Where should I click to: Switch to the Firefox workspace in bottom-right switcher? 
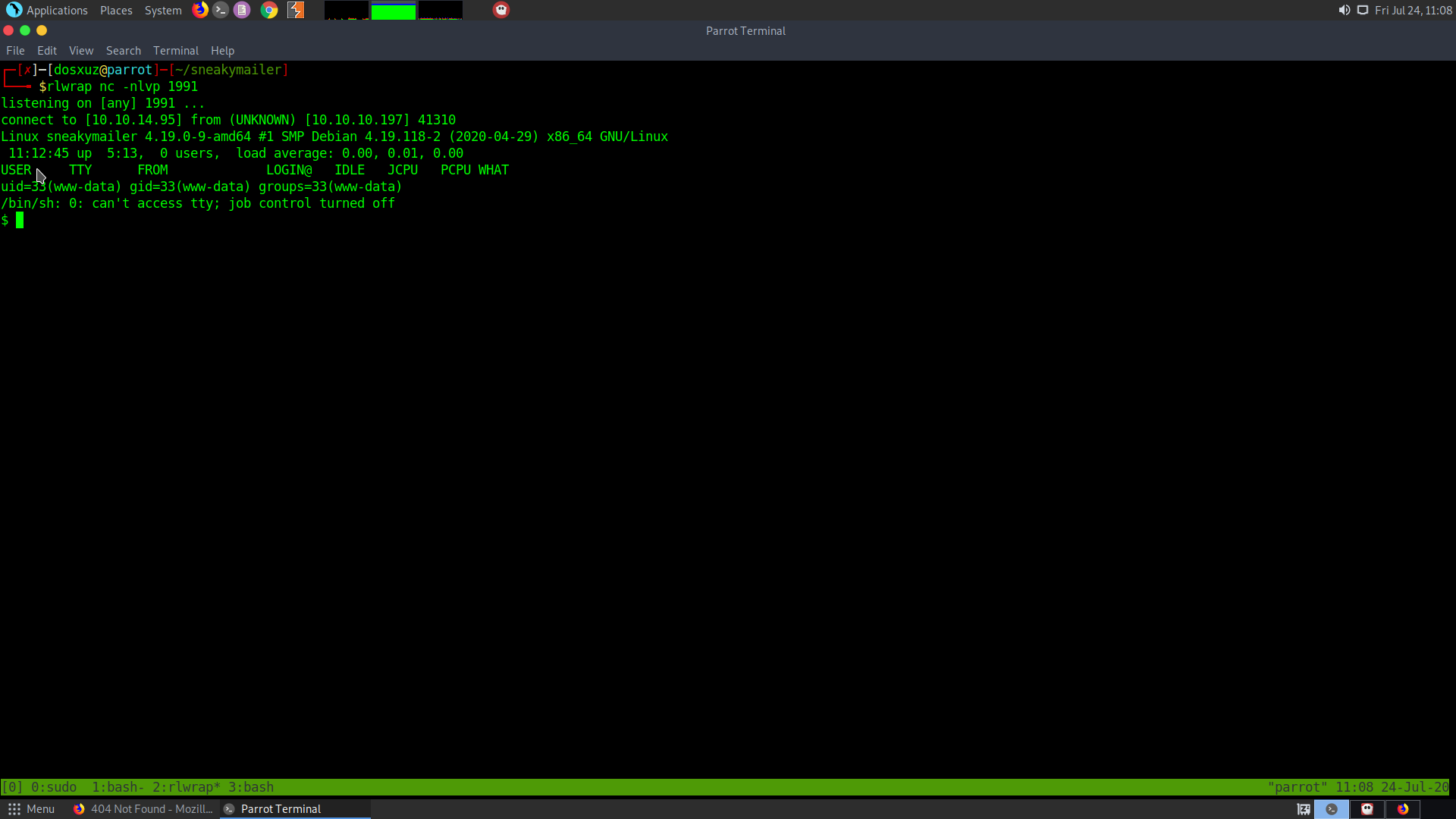(x=1403, y=809)
